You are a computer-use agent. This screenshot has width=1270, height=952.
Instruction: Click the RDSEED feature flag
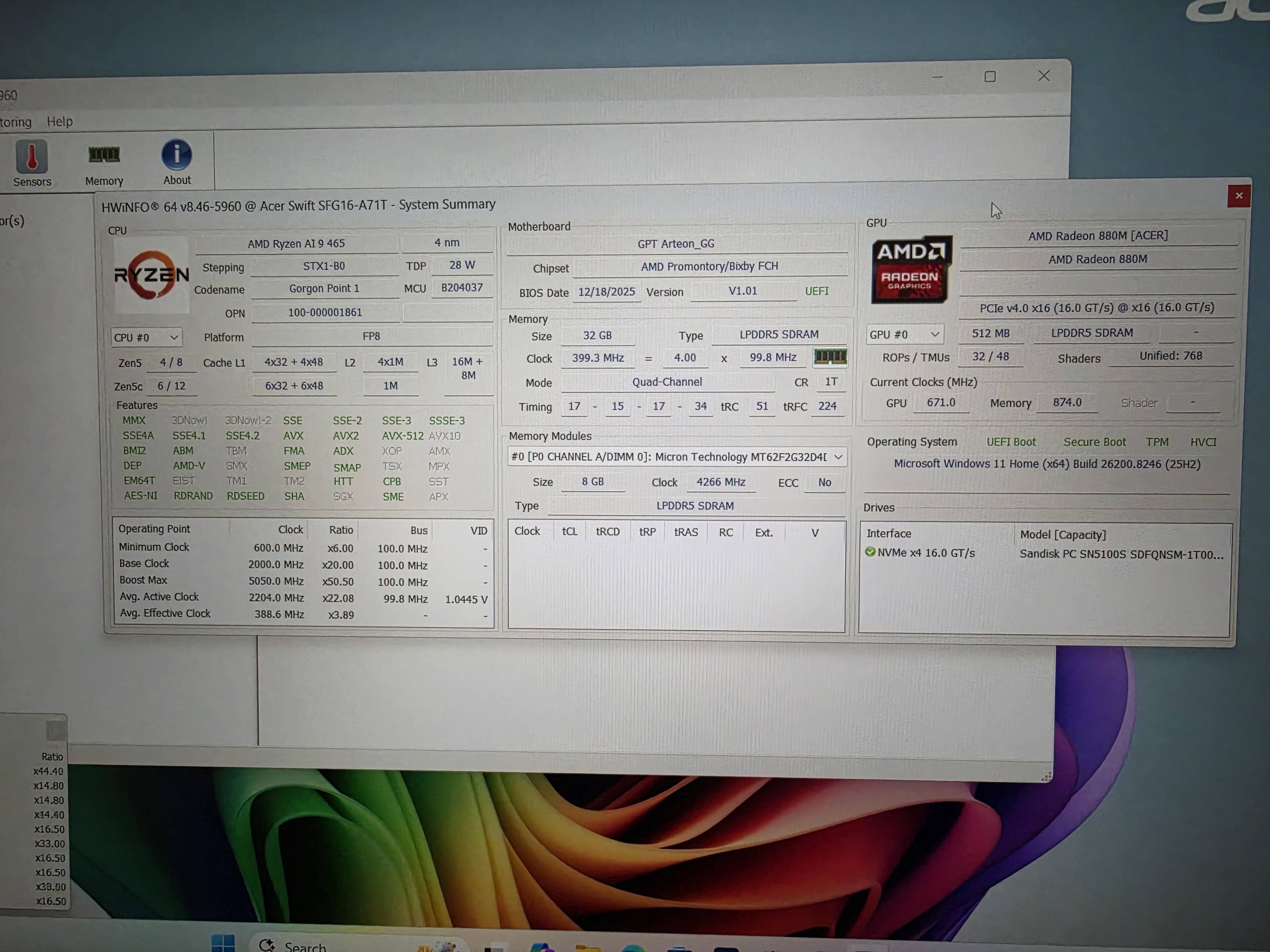point(246,496)
